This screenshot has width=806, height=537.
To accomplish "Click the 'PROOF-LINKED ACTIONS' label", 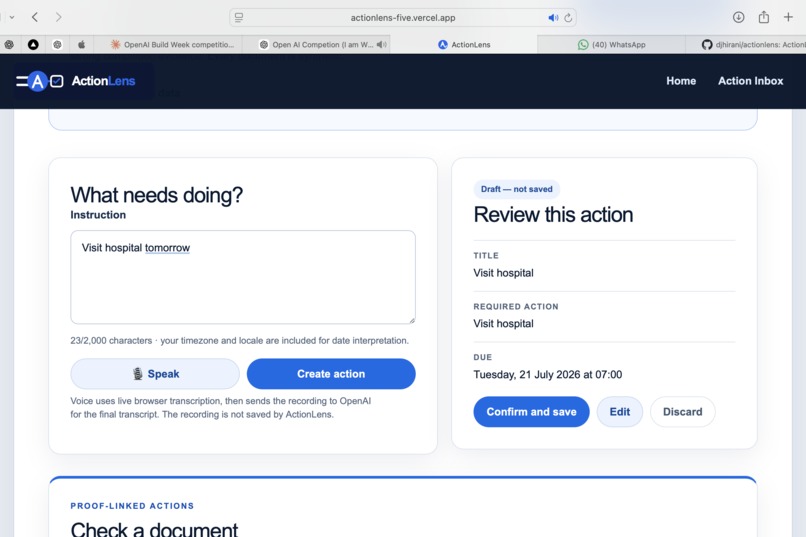I will pos(132,506).
